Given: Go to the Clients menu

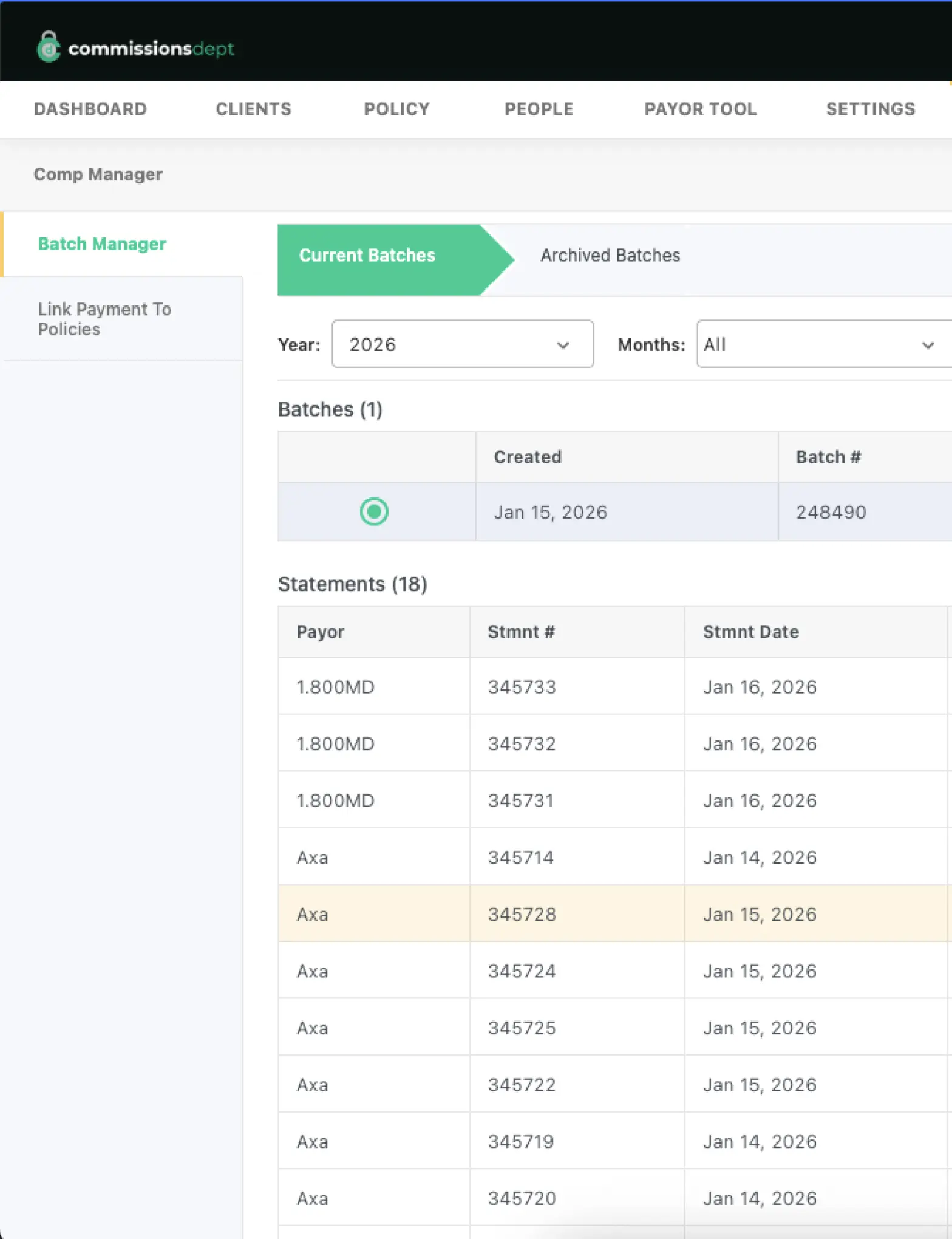Looking at the screenshot, I should (253, 109).
